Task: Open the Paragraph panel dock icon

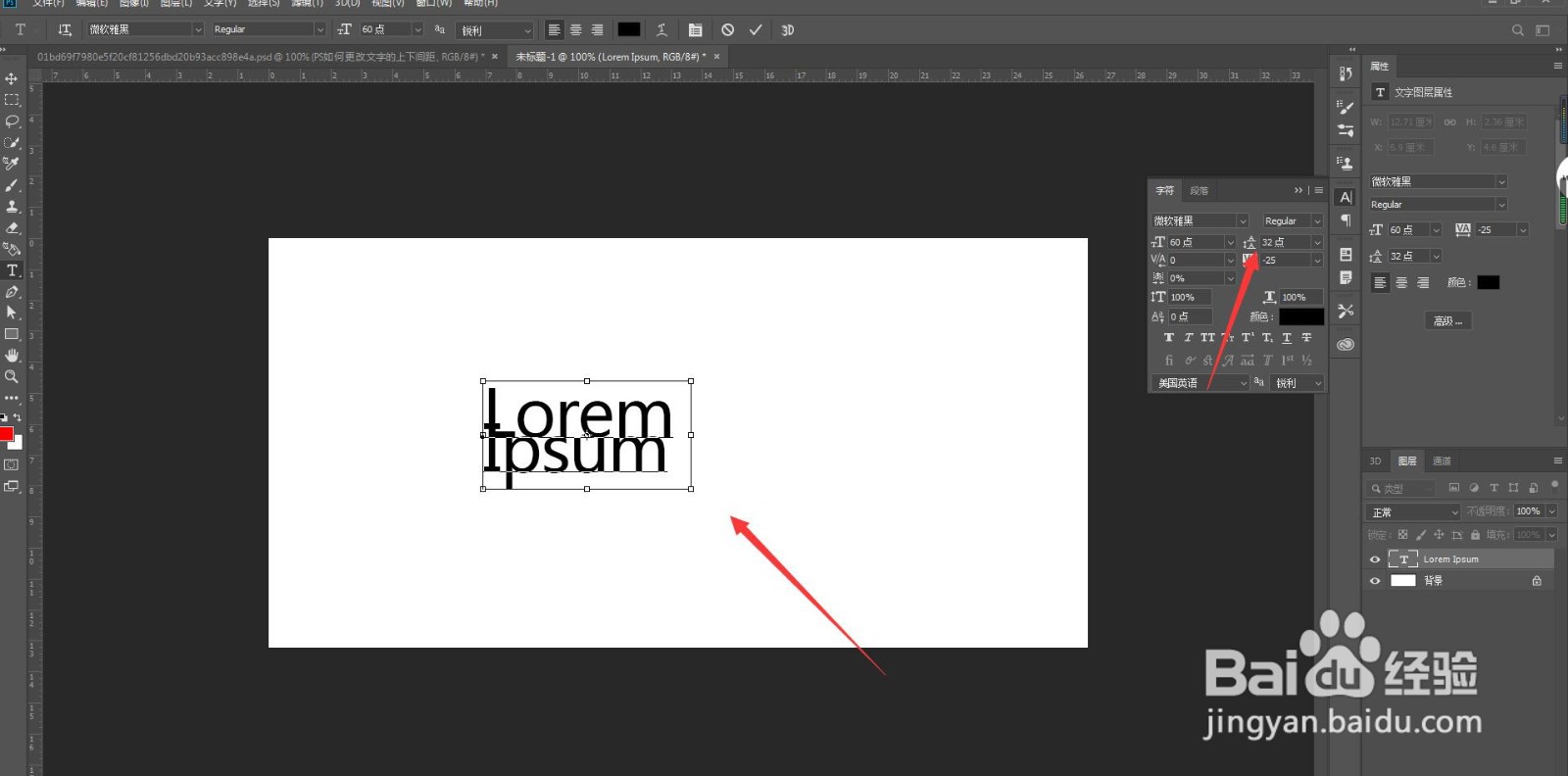Action: (1346, 220)
